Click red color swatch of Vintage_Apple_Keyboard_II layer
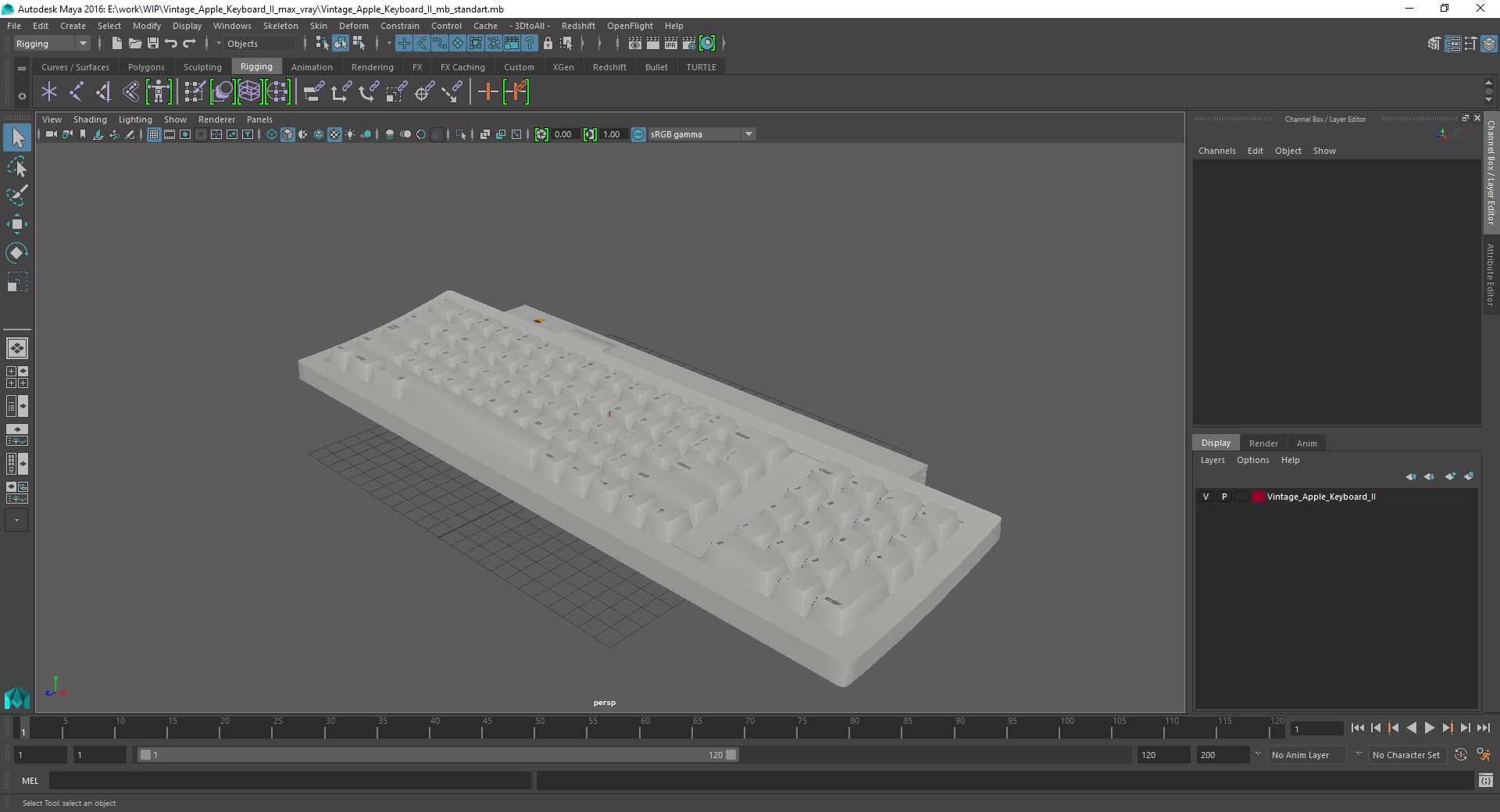 pos(1258,497)
